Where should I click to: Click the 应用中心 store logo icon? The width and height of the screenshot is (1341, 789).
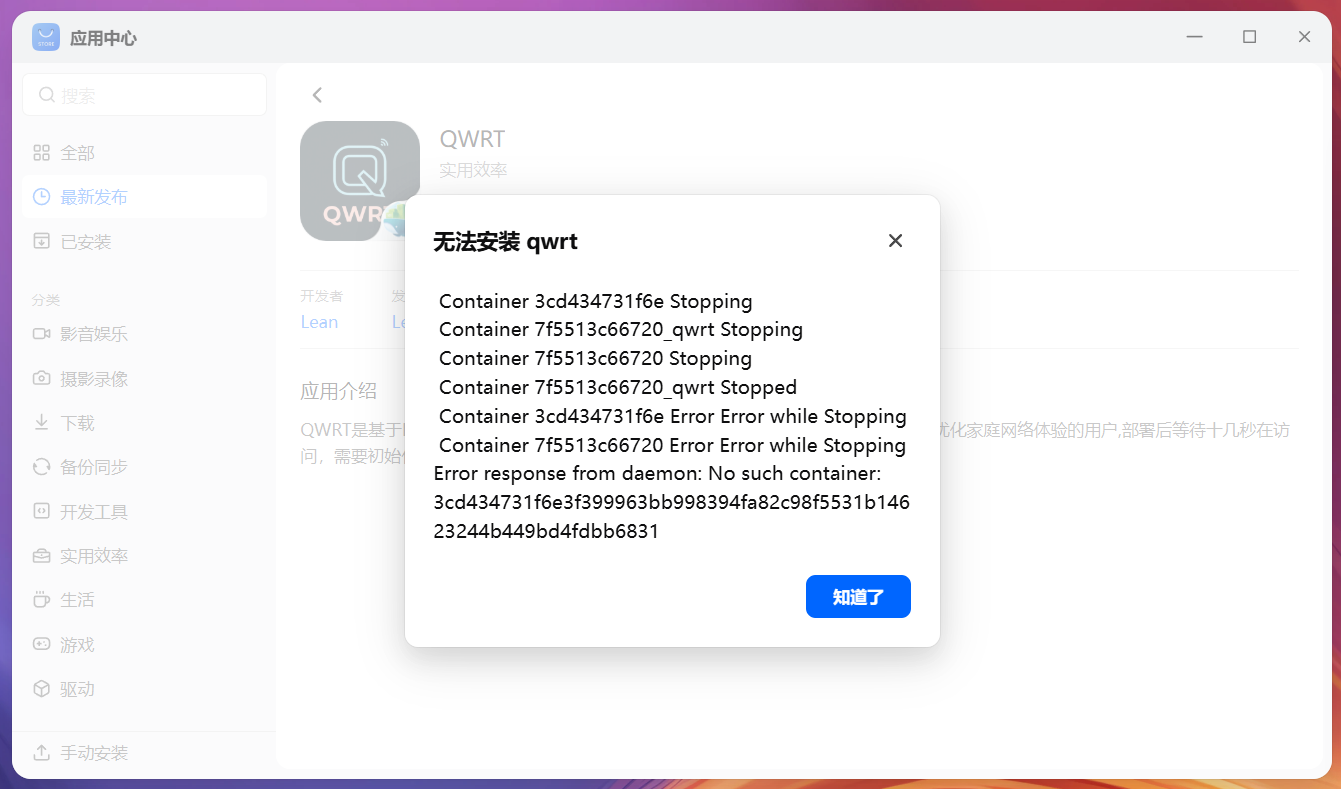[46, 37]
